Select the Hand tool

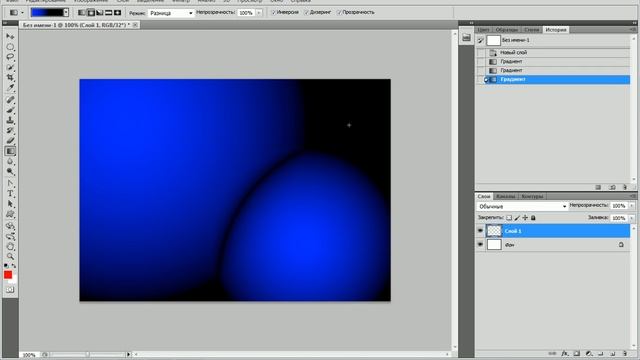click(10, 247)
